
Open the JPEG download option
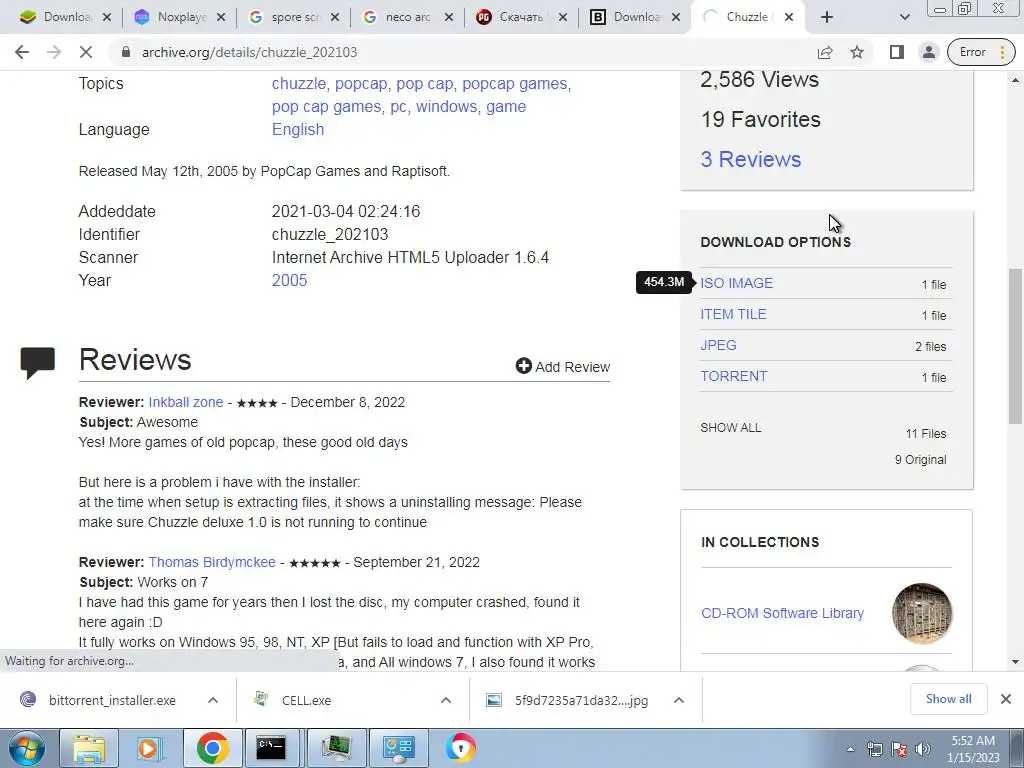pyautogui.click(x=718, y=345)
